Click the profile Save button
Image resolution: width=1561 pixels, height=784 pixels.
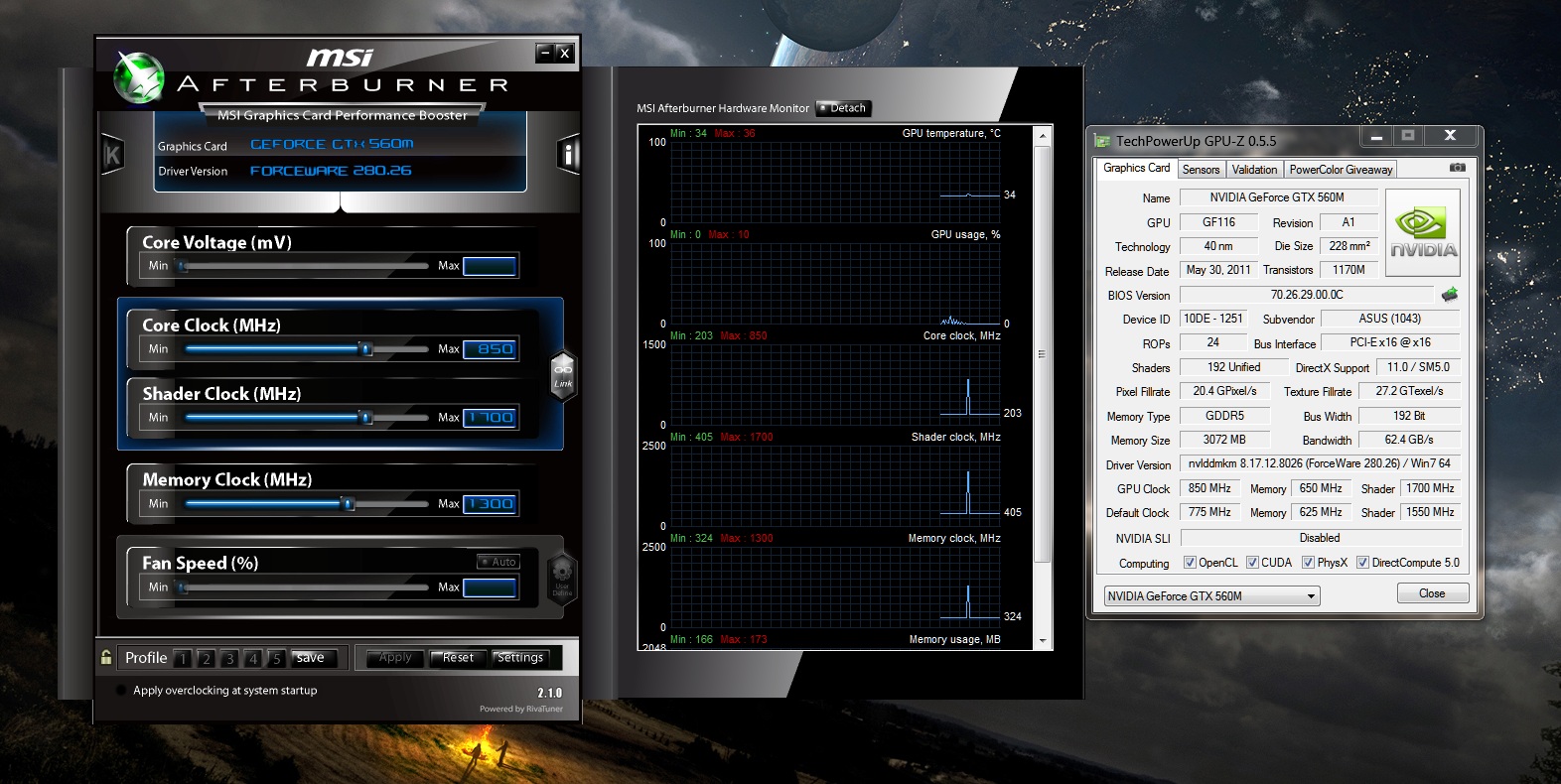coord(314,658)
